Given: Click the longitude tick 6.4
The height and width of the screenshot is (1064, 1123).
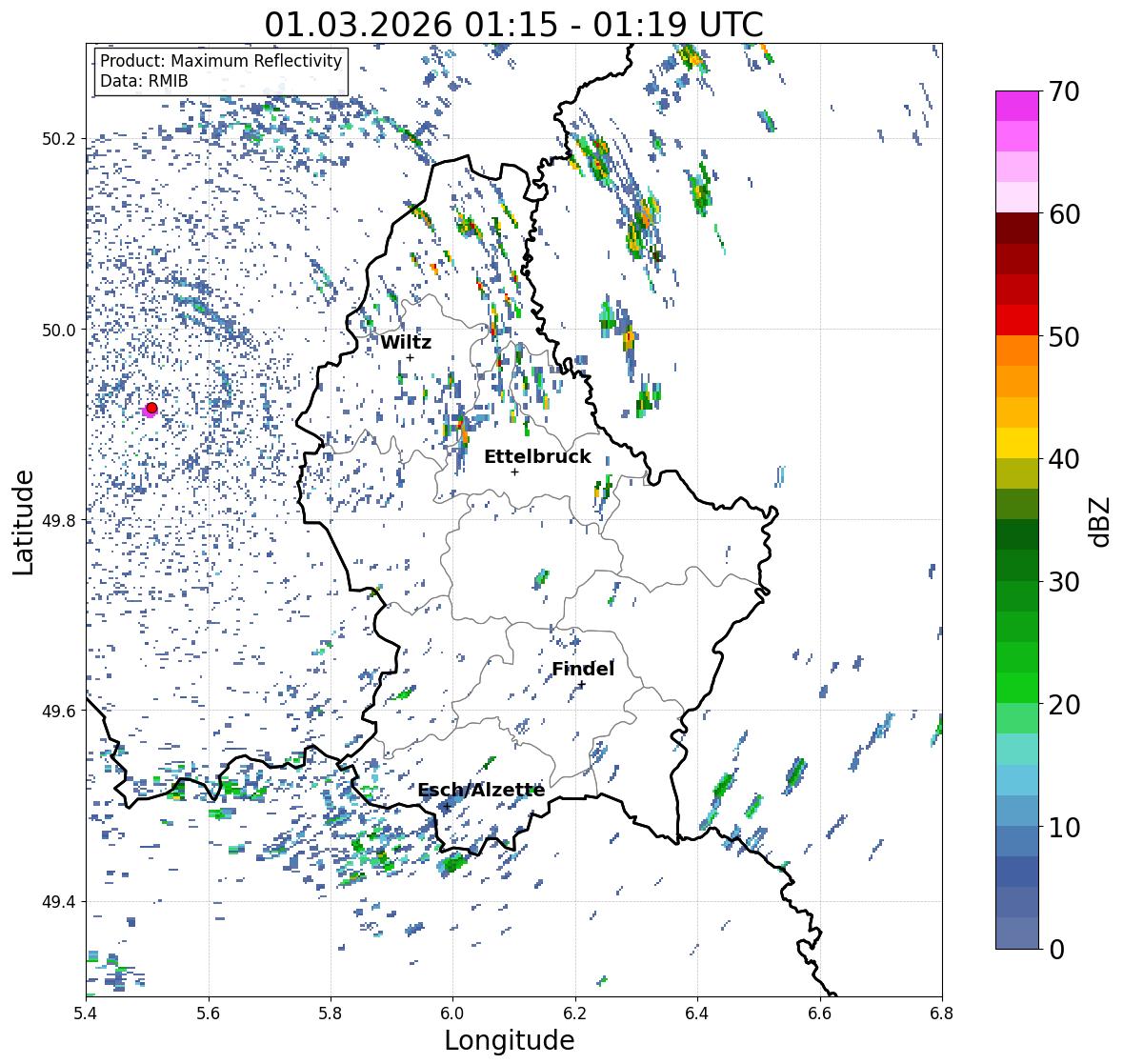Looking at the screenshot, I should [697, 1013].
